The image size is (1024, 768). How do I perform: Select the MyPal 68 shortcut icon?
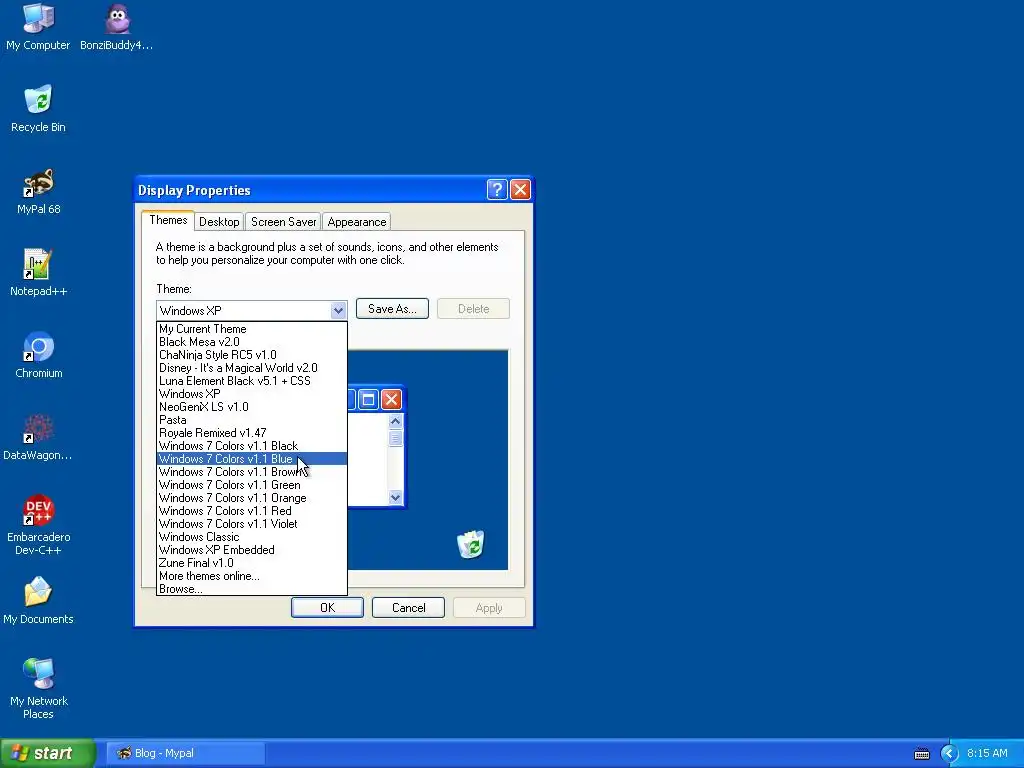tap(39, 191)
